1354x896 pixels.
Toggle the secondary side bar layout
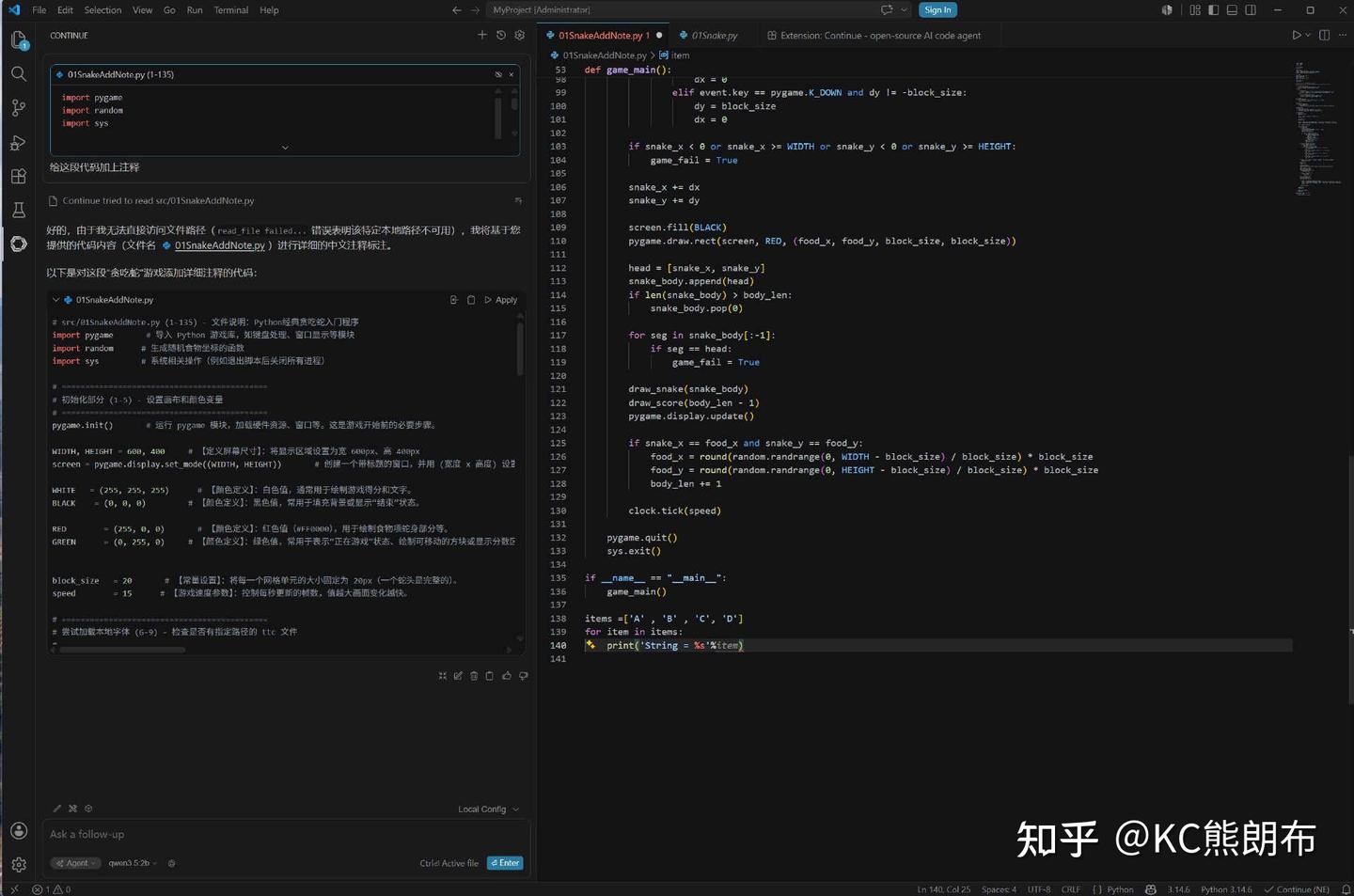coord(1251,10)
